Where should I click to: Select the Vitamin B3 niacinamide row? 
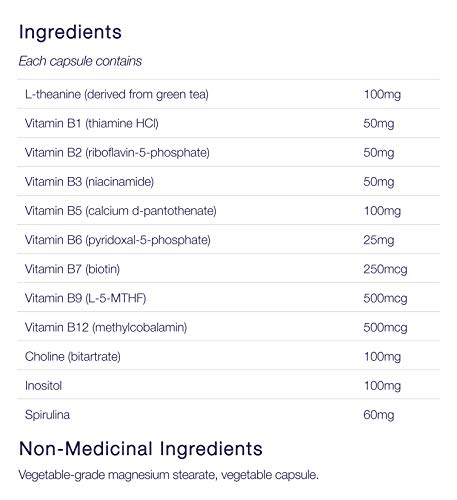228,181
